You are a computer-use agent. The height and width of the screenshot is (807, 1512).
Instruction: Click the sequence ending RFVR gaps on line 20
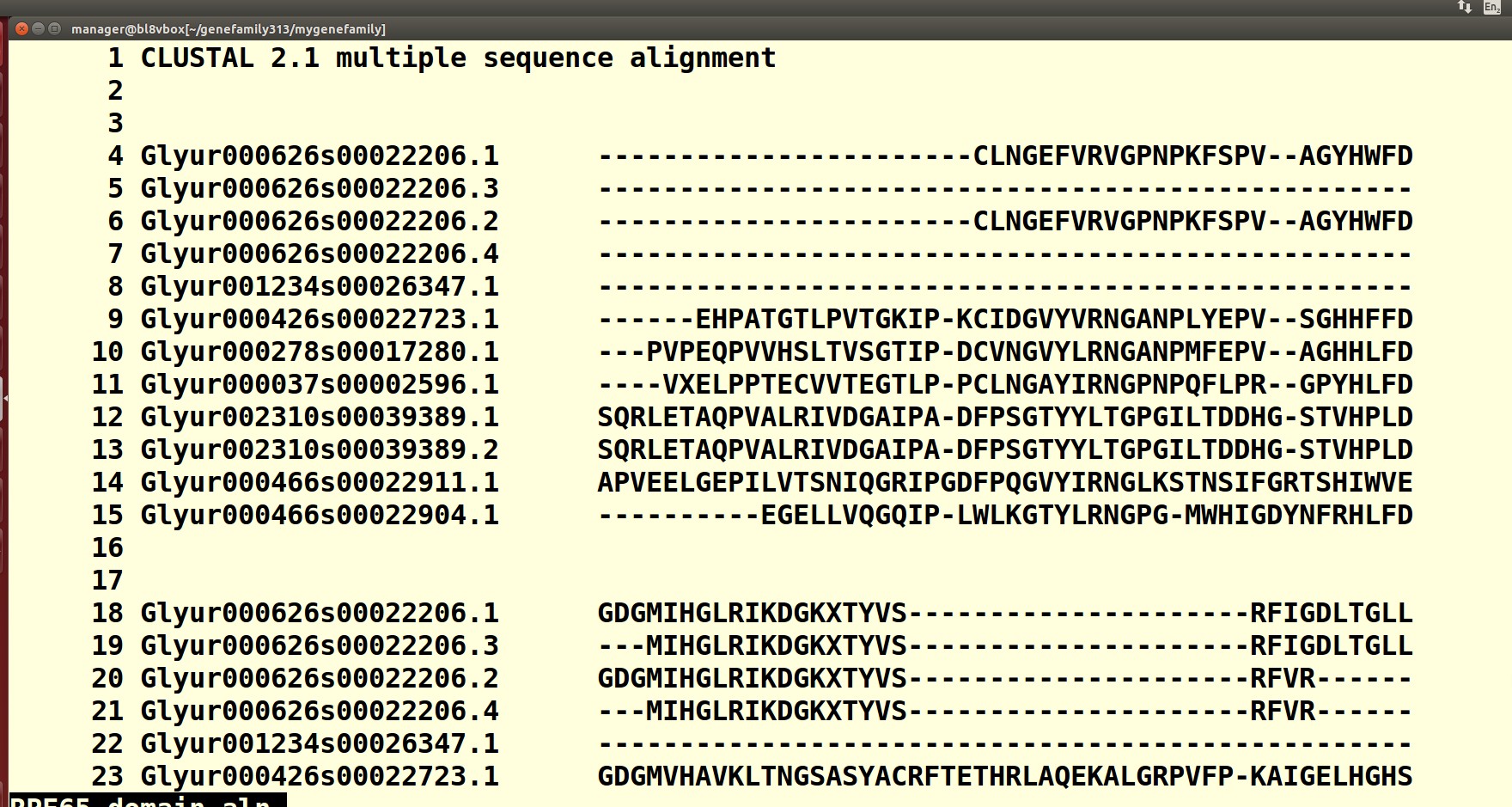pyautogui.click(x=1005, y=679)
